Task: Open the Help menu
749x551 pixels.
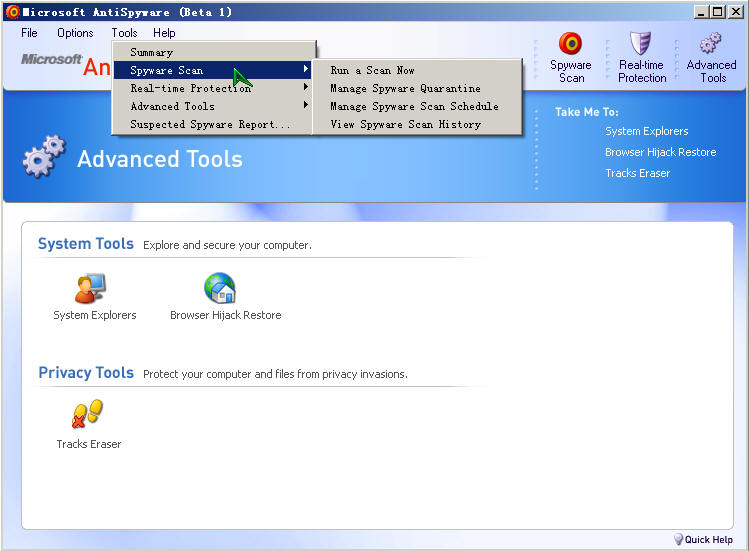Action: (164, 33)
